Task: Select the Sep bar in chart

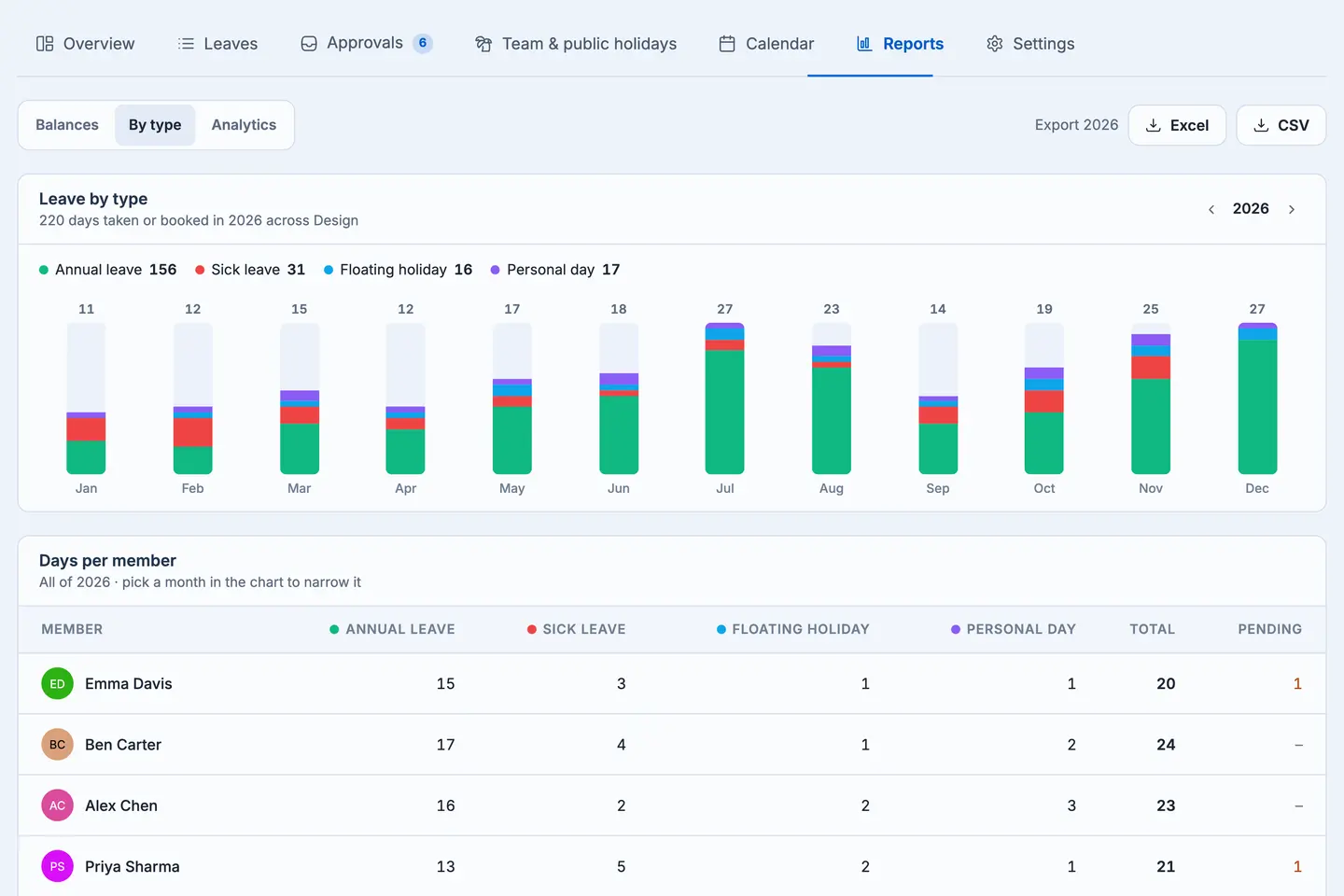Action: pyautogui.click(x=938, y=399)
